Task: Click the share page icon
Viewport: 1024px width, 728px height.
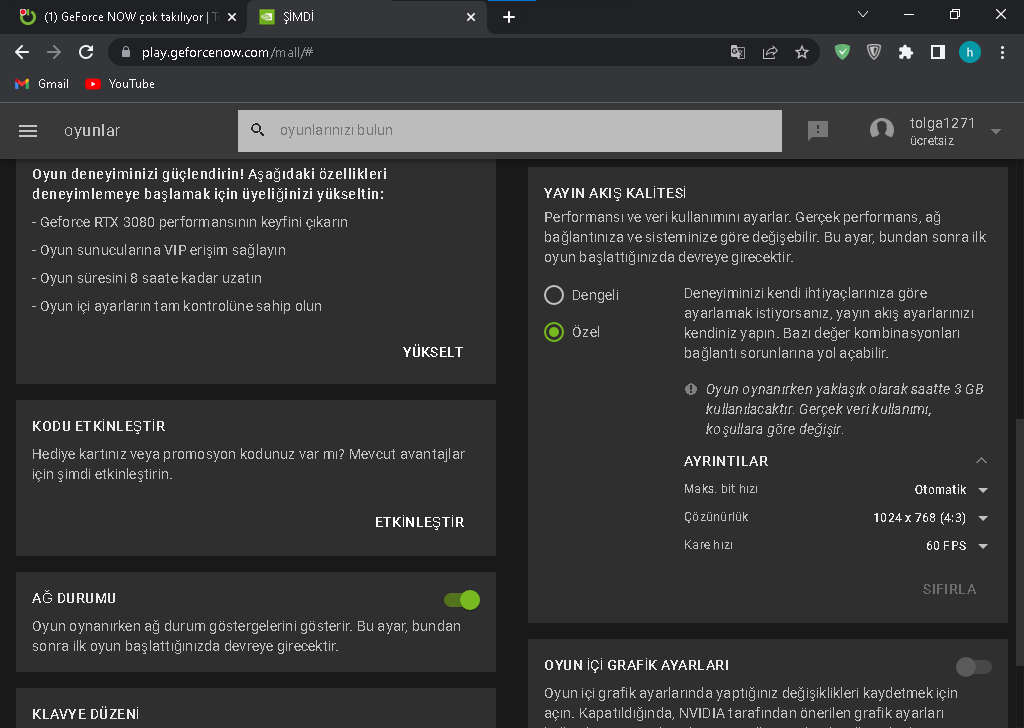Action: point(770,52)
